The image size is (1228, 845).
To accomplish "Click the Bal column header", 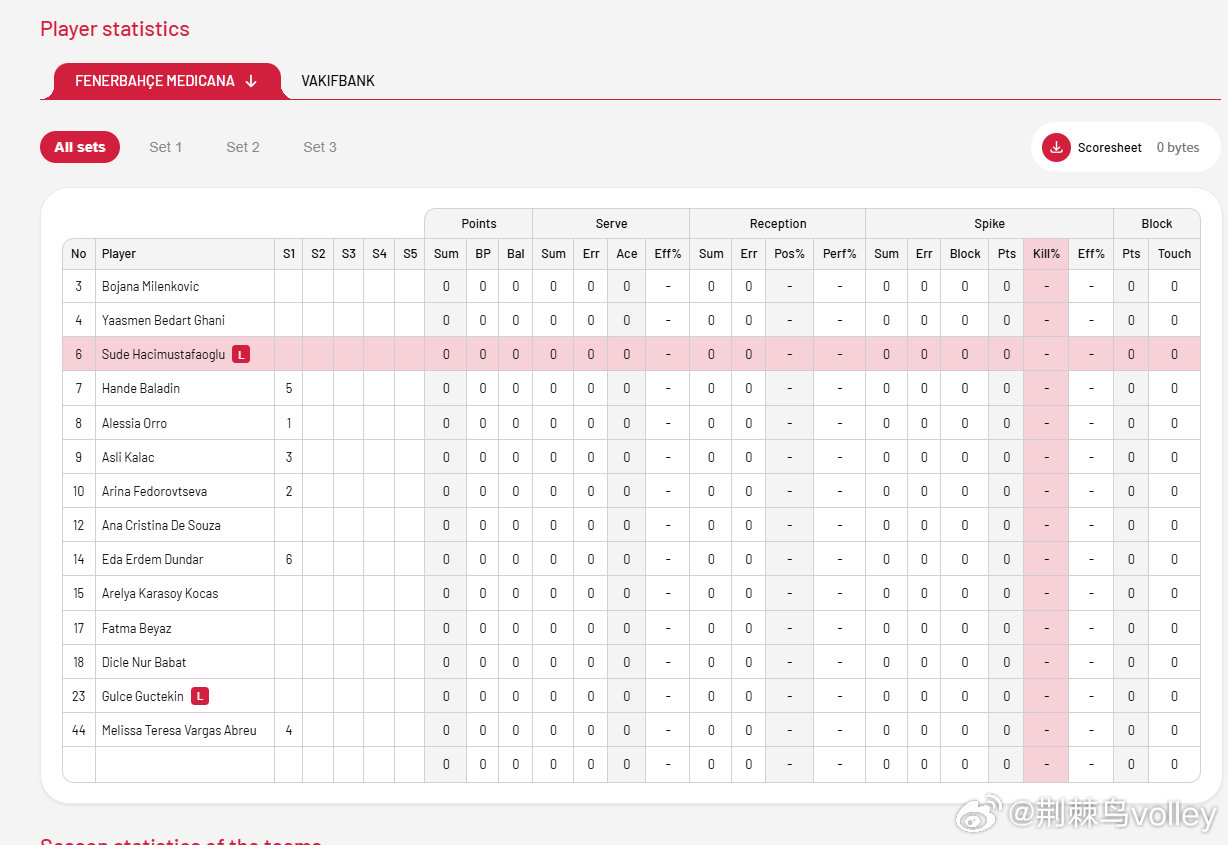I will click(x=516, y=254).
